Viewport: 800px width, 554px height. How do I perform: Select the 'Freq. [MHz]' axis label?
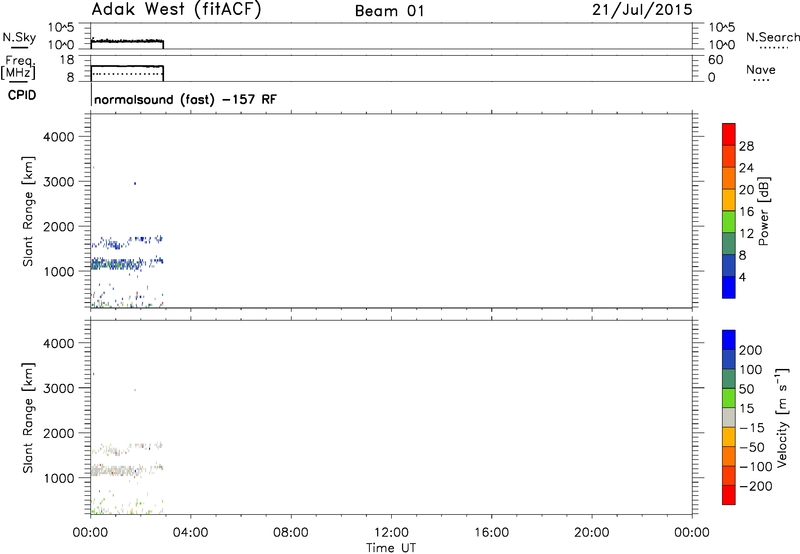pos(18,67)
